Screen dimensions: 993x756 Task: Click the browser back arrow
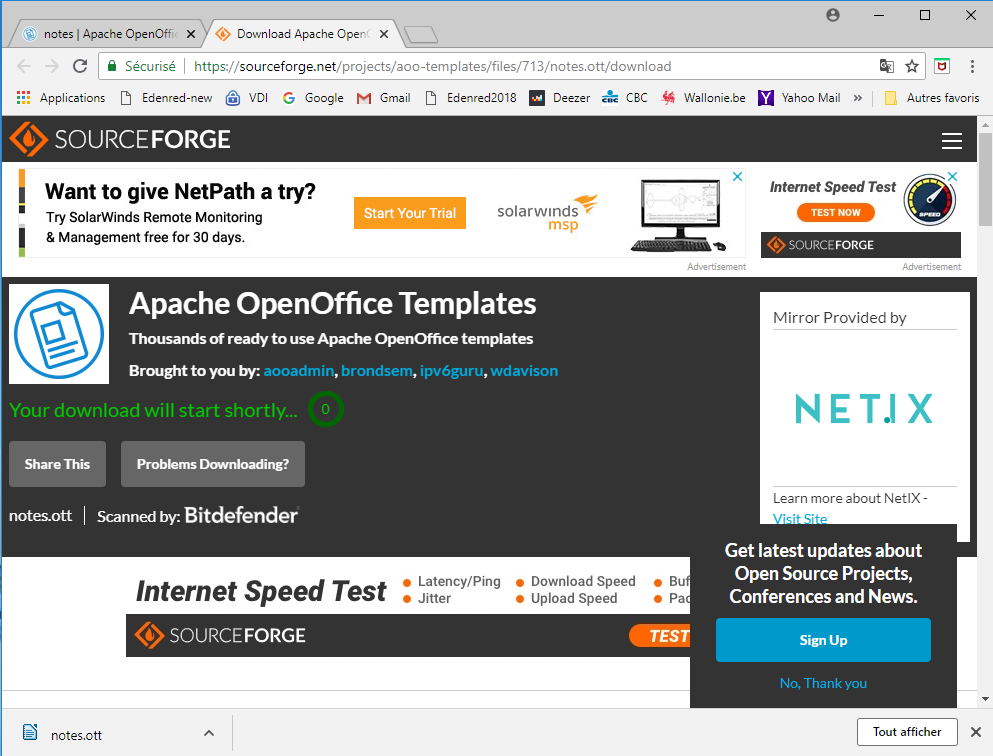(x=24, y=66)
